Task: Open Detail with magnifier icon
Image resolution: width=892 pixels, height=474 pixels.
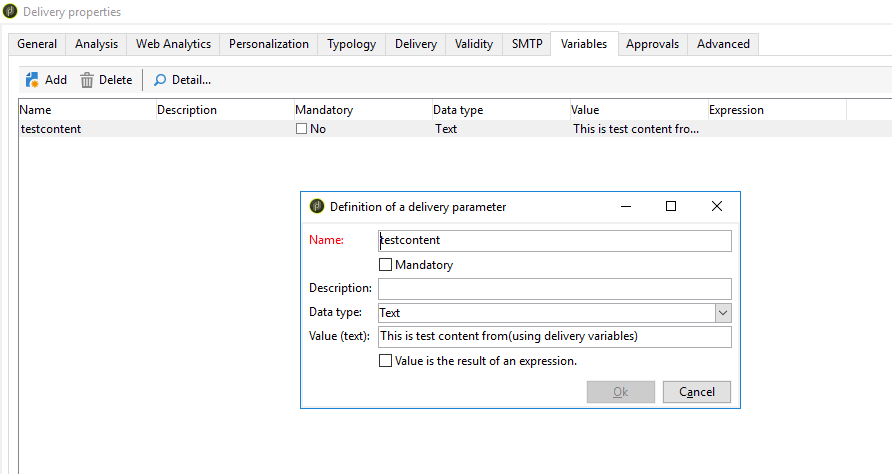Action: point(160,80)
